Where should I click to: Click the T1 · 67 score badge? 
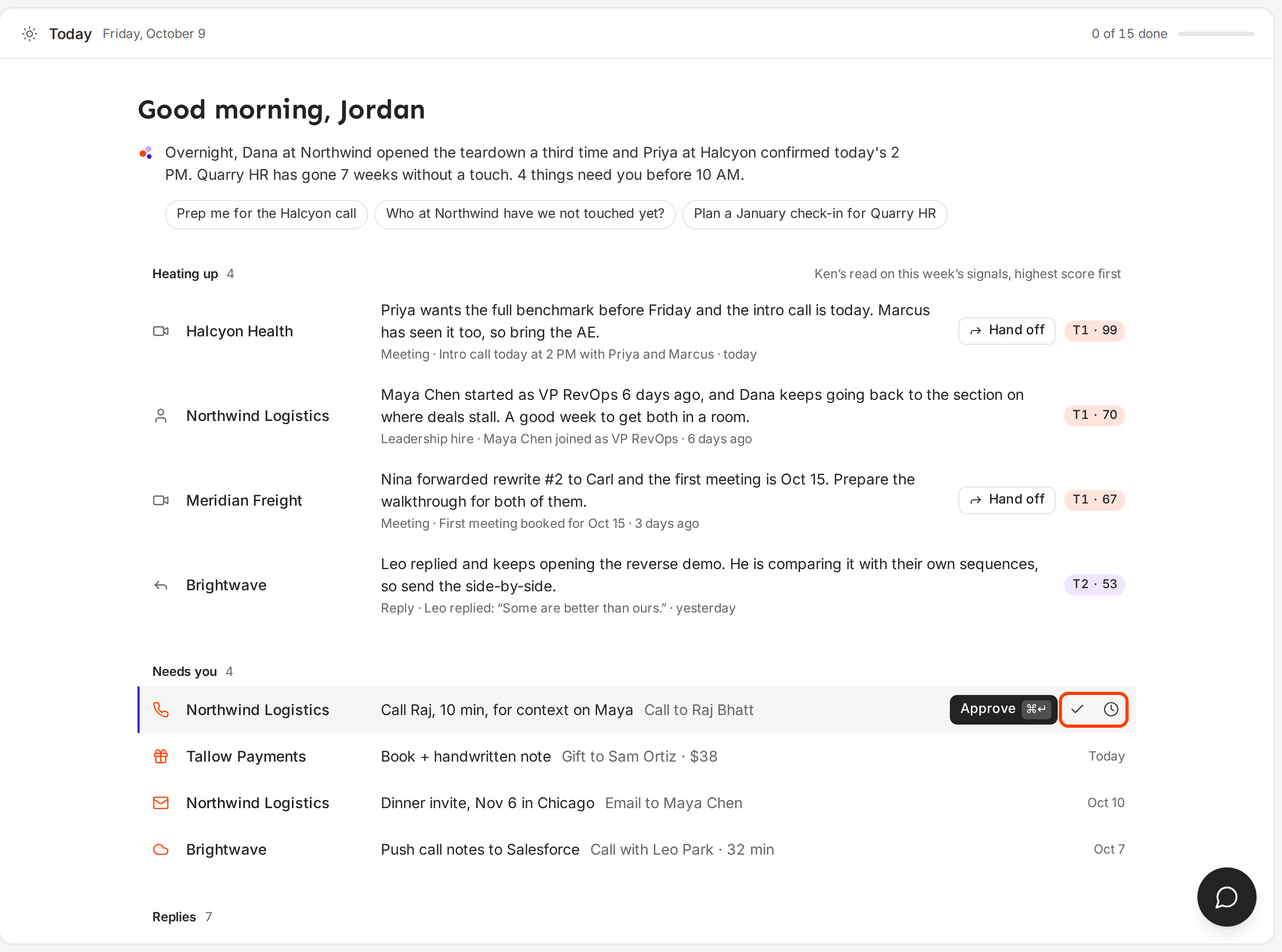click(1094, 500)
